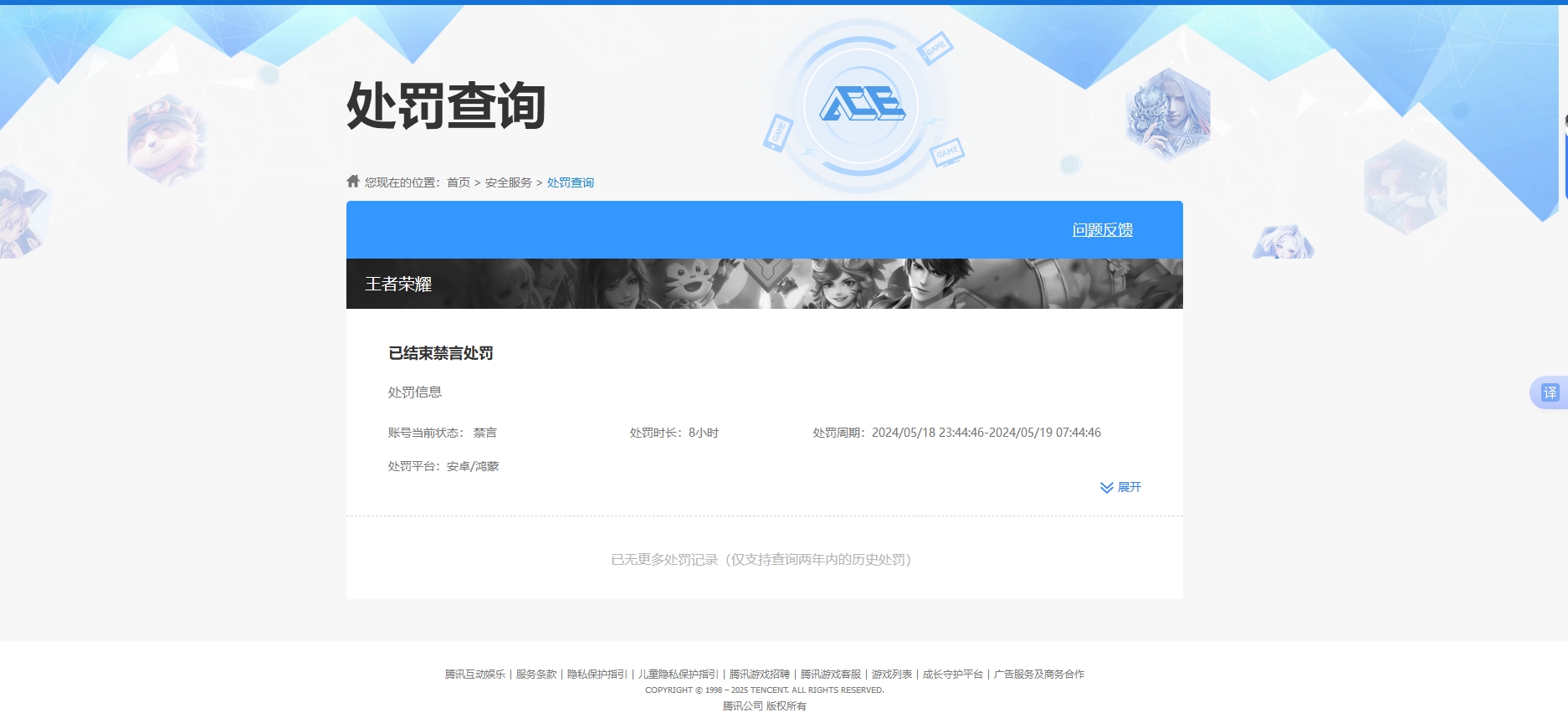Open the 成长守护平台 footer link
The width and height of the screenshot is (1568, 713).
[953, 674]
